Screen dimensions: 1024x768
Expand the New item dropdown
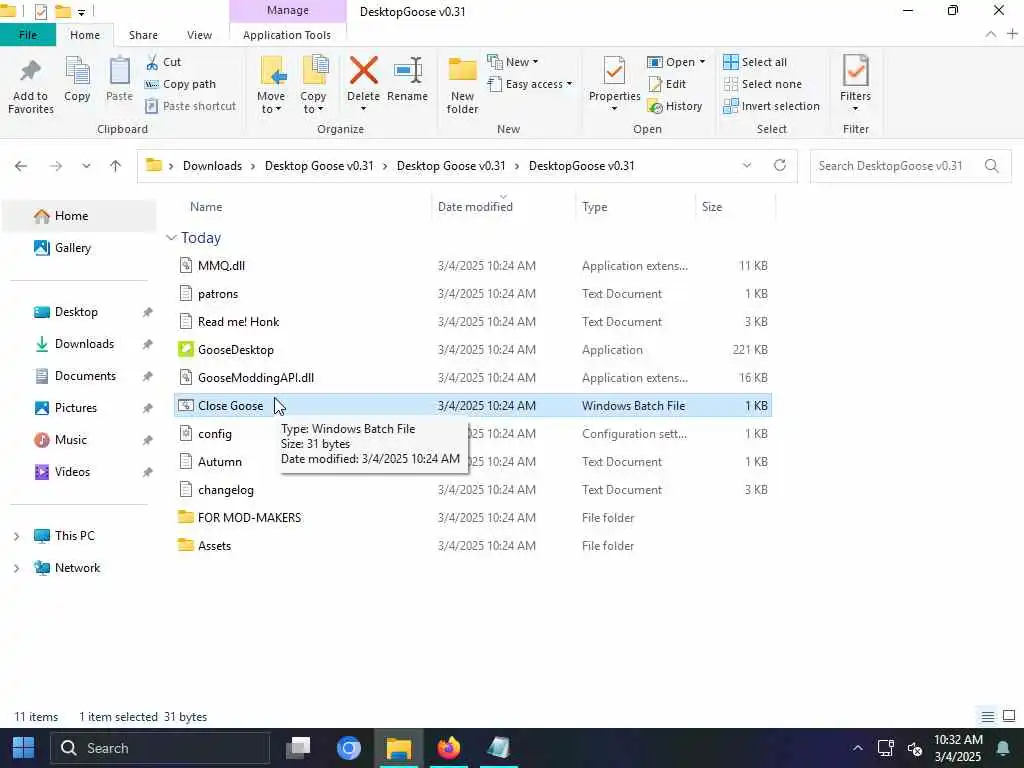[x=513, y=62]
